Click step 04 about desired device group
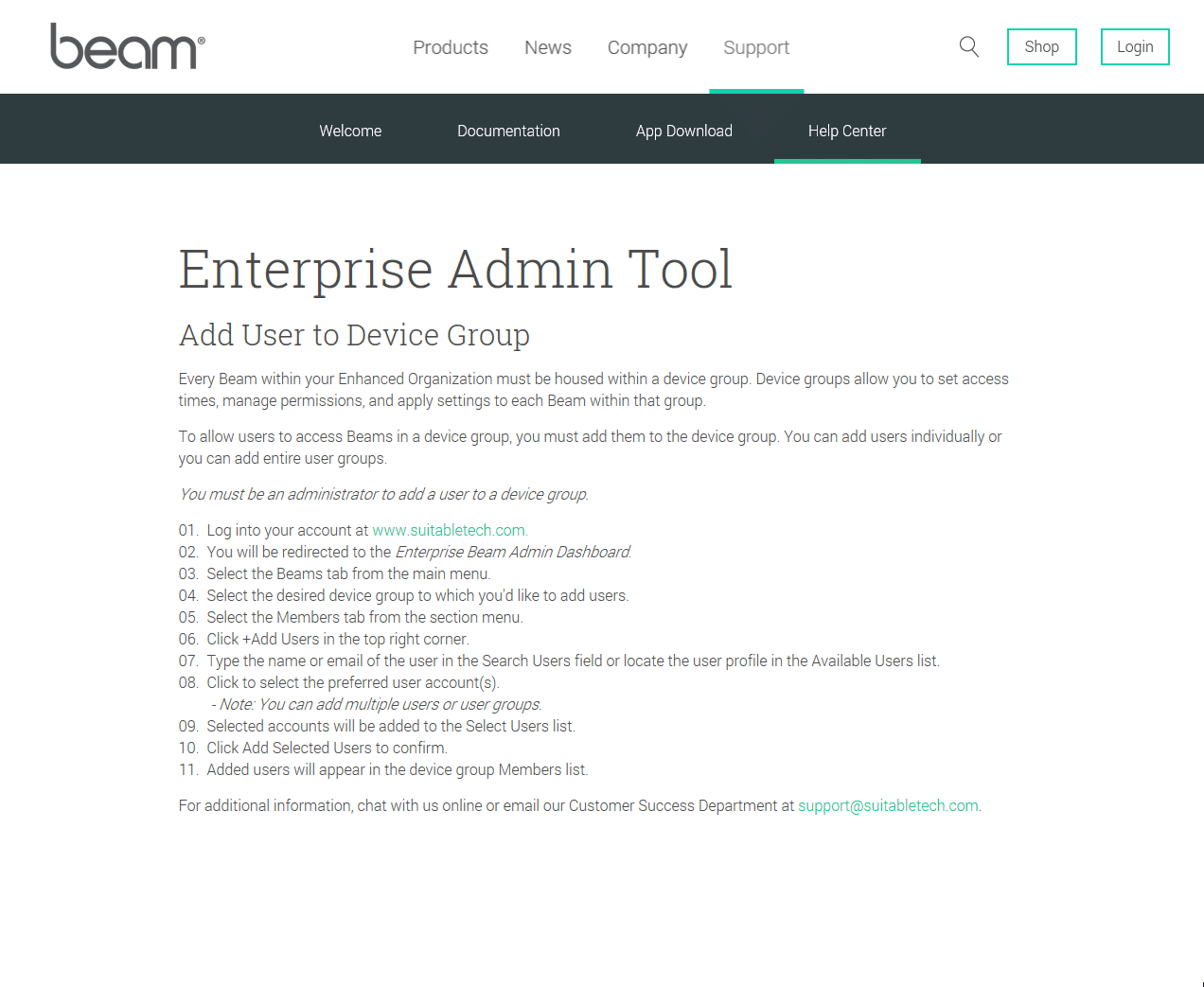 [x=404, y=595]
